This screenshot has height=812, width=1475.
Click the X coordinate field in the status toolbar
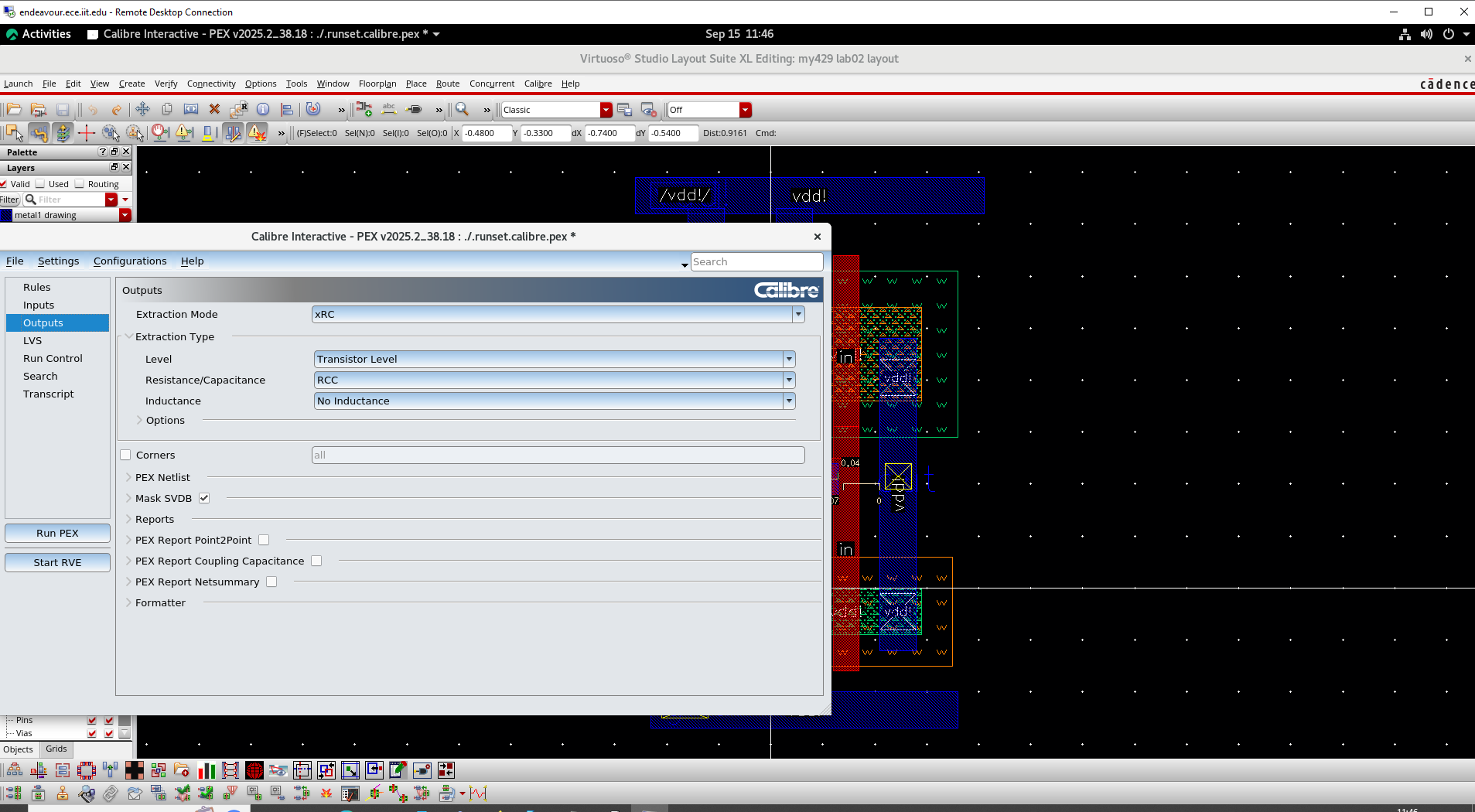[x=487, y=133]
